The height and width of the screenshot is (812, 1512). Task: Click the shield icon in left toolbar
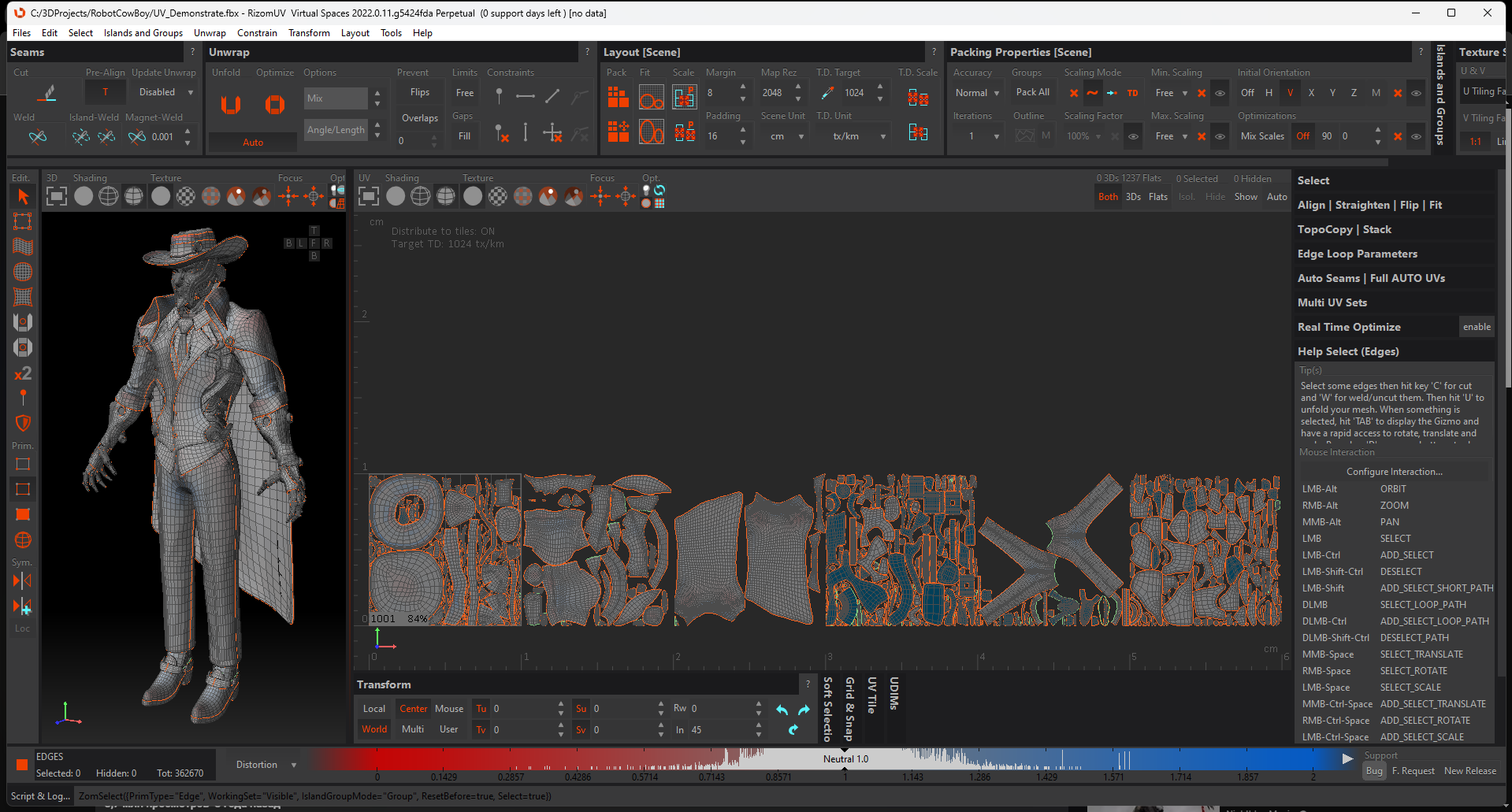[23, 423]
